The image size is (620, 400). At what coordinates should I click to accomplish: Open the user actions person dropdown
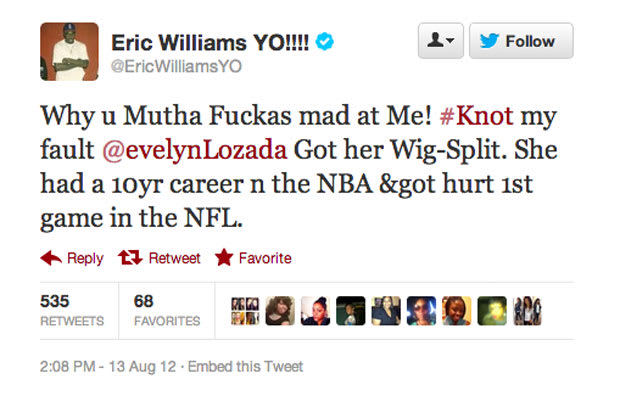tap(440, 41)
